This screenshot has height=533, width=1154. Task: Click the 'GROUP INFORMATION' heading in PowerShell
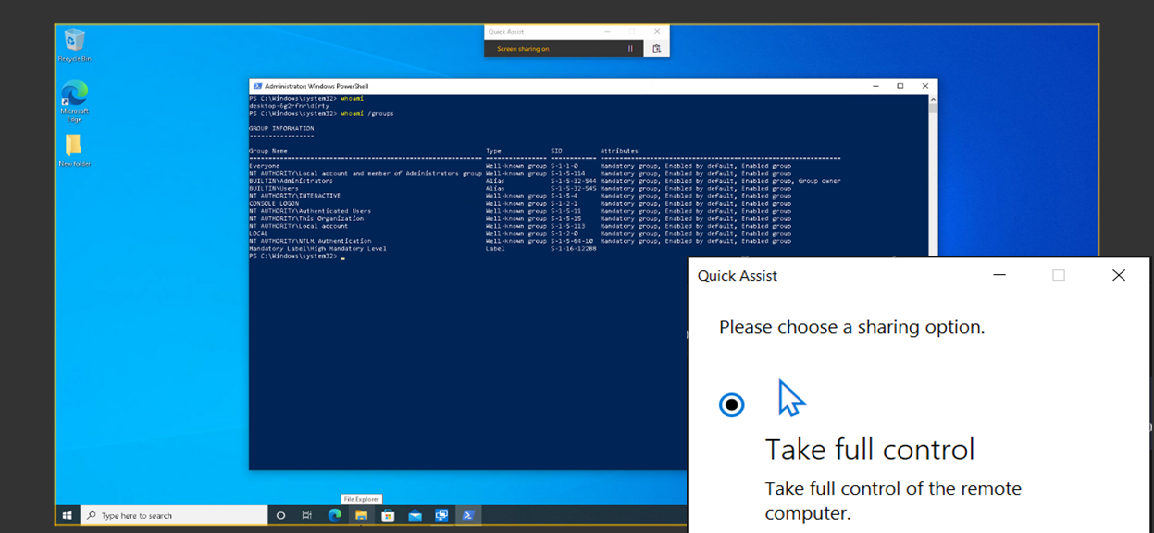click(282, 128)
